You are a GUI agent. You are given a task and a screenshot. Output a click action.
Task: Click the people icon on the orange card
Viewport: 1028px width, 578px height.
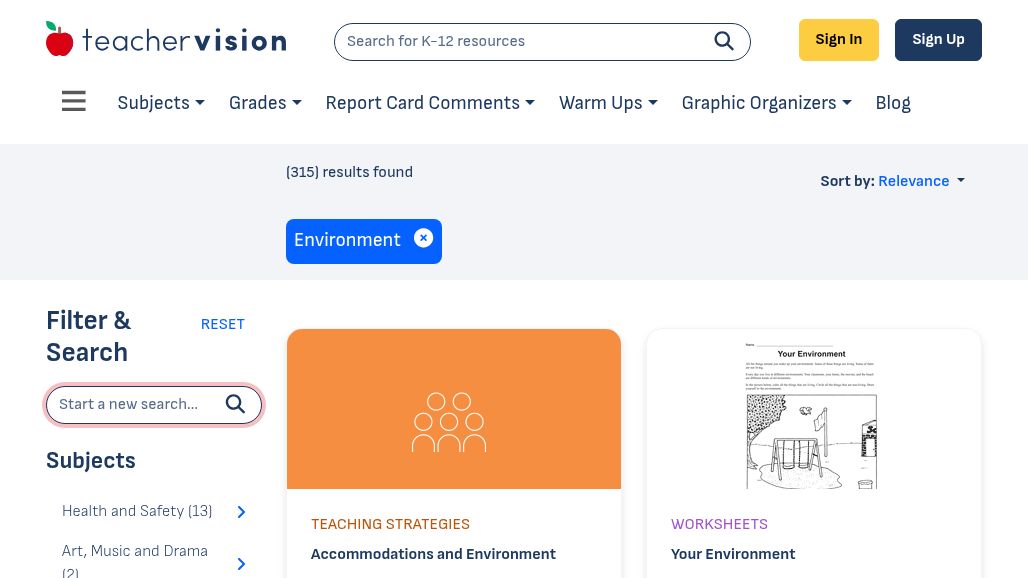(448, 421)
